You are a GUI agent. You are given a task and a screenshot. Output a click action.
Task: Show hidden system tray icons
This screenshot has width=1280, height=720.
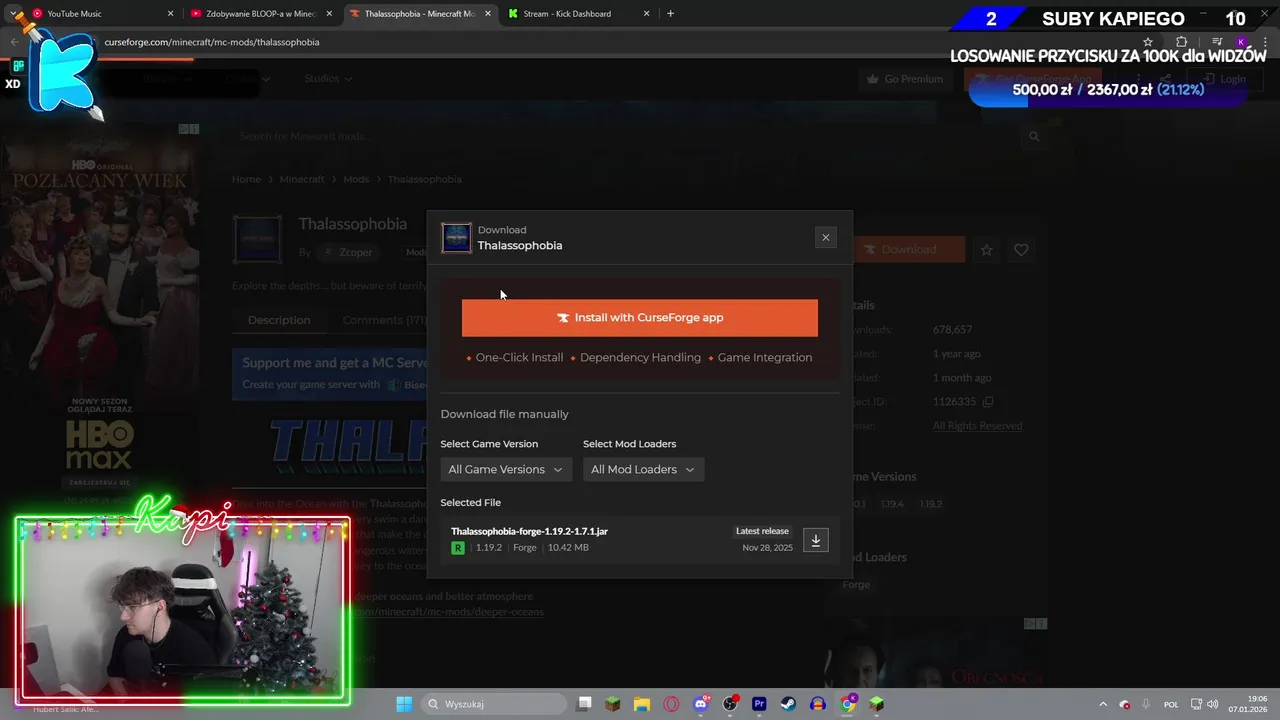(1103, 704)
